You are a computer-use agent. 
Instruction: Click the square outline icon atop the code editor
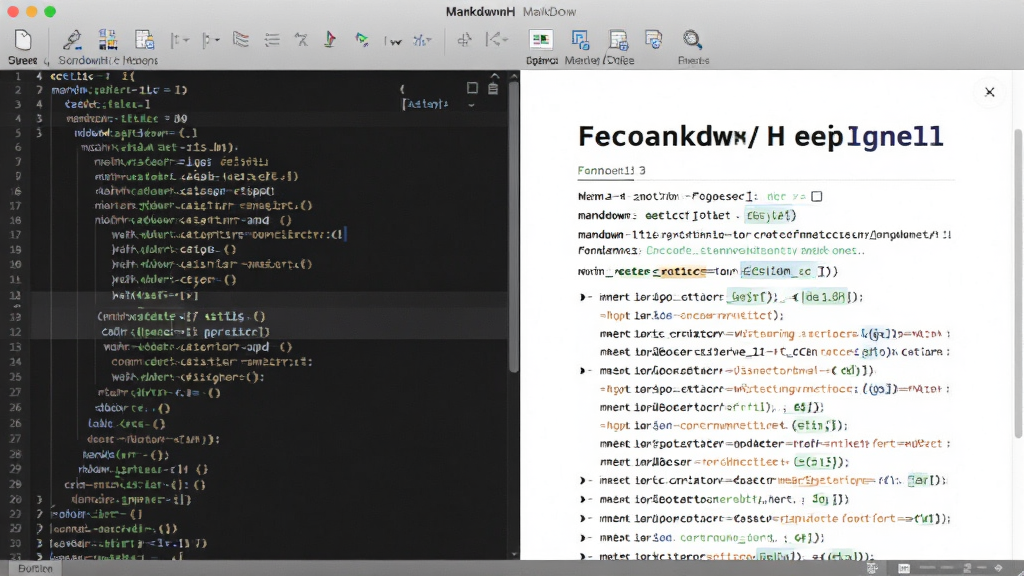click(472, 88)
